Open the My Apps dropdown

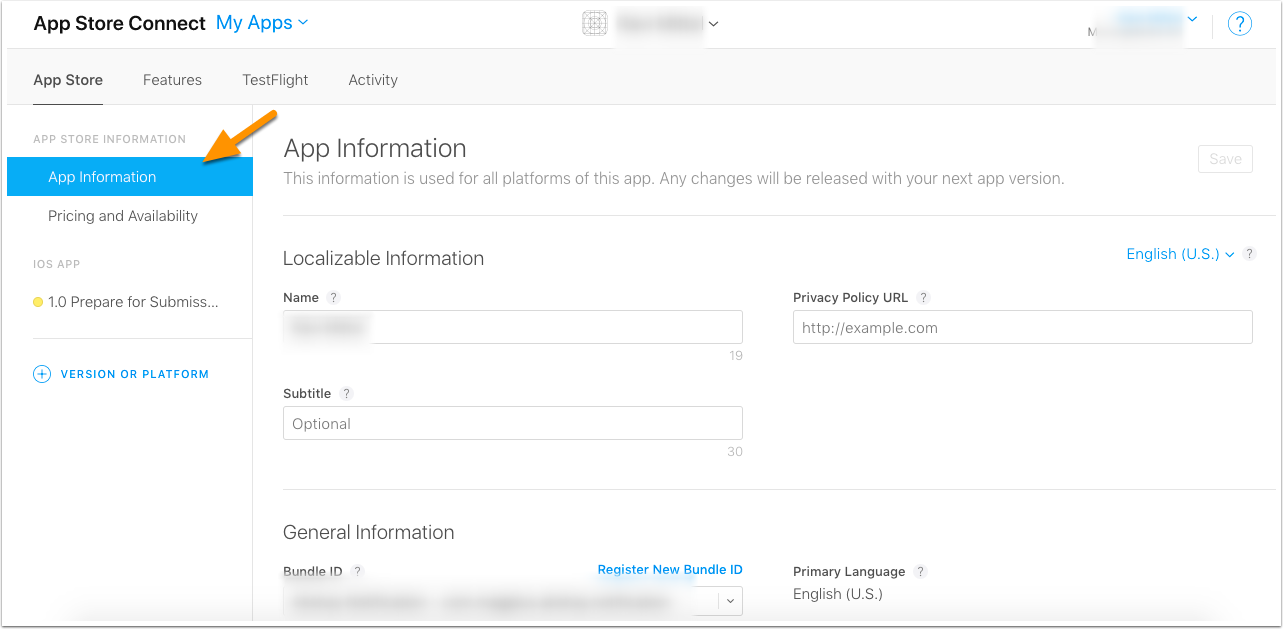click(262, 23)
